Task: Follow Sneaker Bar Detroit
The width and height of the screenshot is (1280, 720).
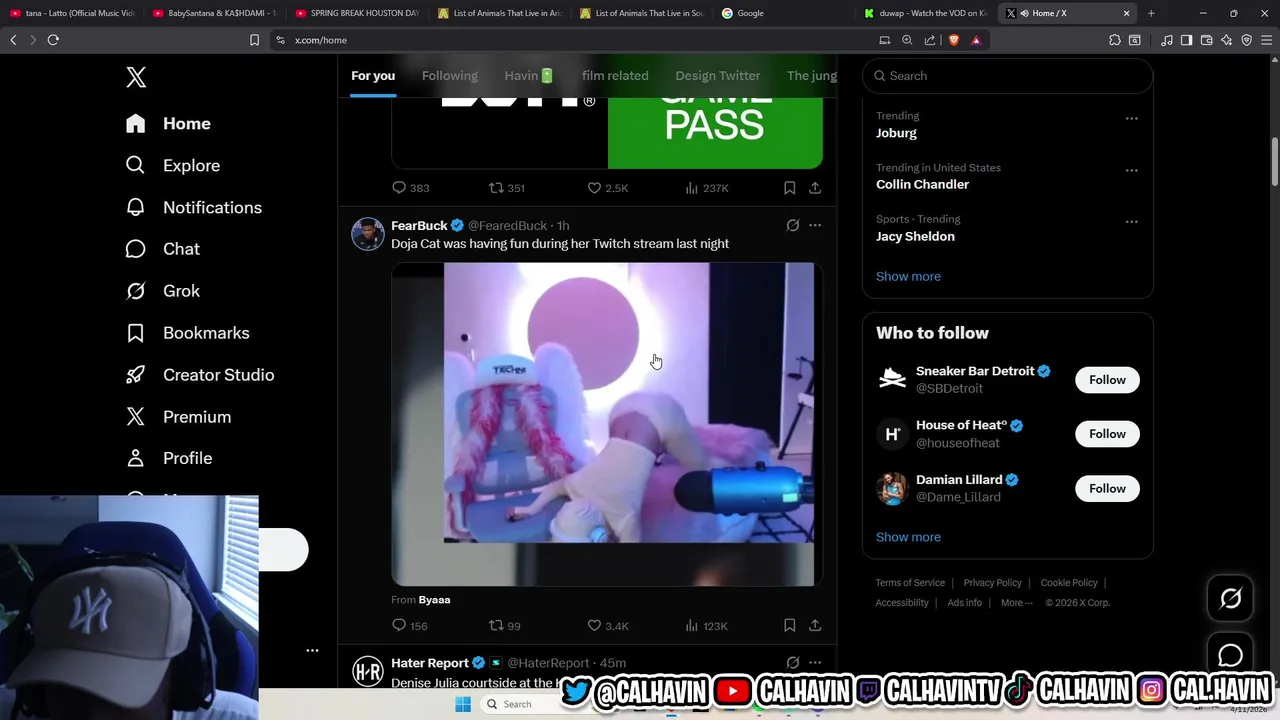Action: coord(1107,380)
